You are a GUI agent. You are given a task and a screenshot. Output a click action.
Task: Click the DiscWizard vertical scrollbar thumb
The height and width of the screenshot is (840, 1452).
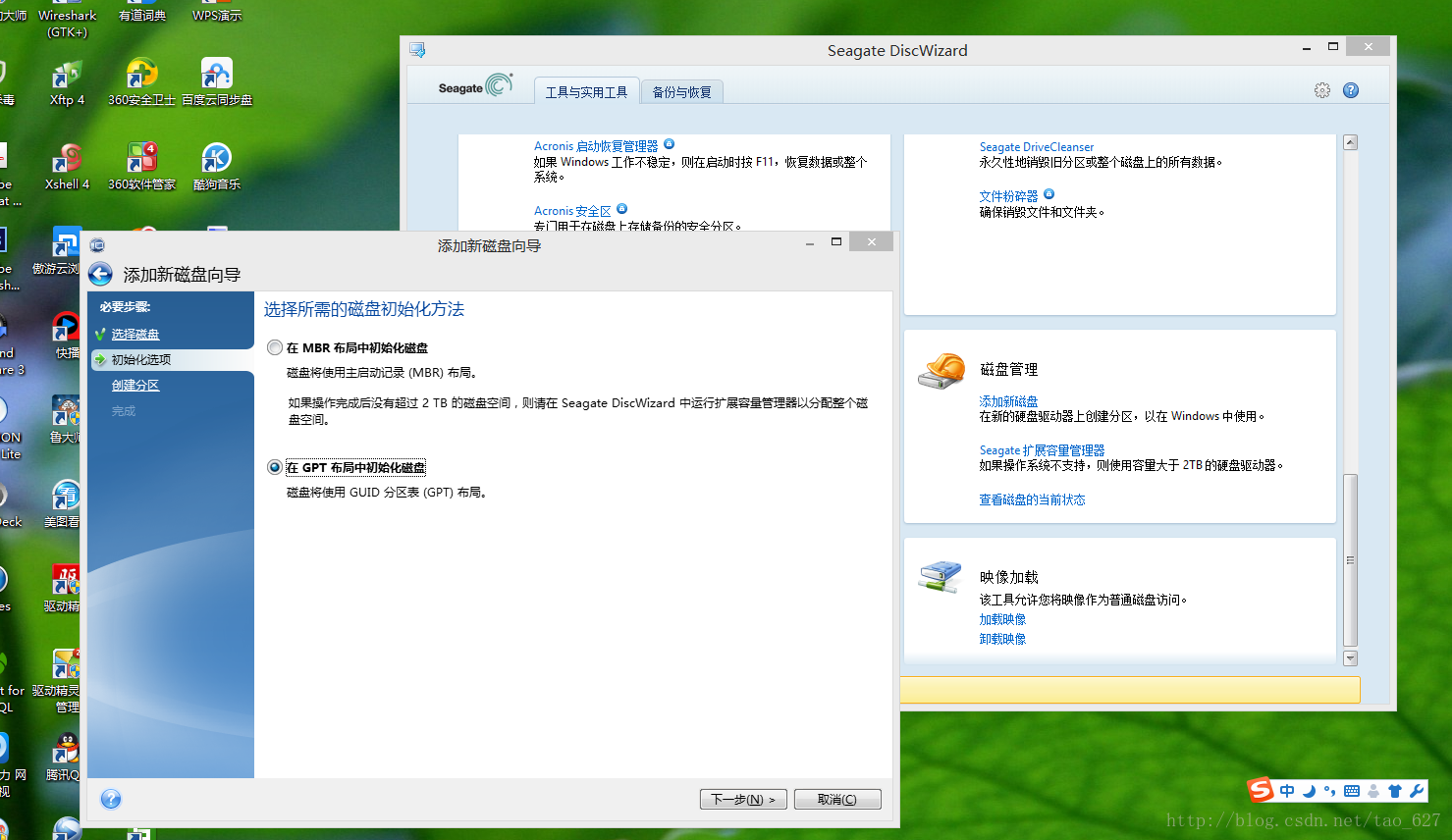tap(1350, 560)
